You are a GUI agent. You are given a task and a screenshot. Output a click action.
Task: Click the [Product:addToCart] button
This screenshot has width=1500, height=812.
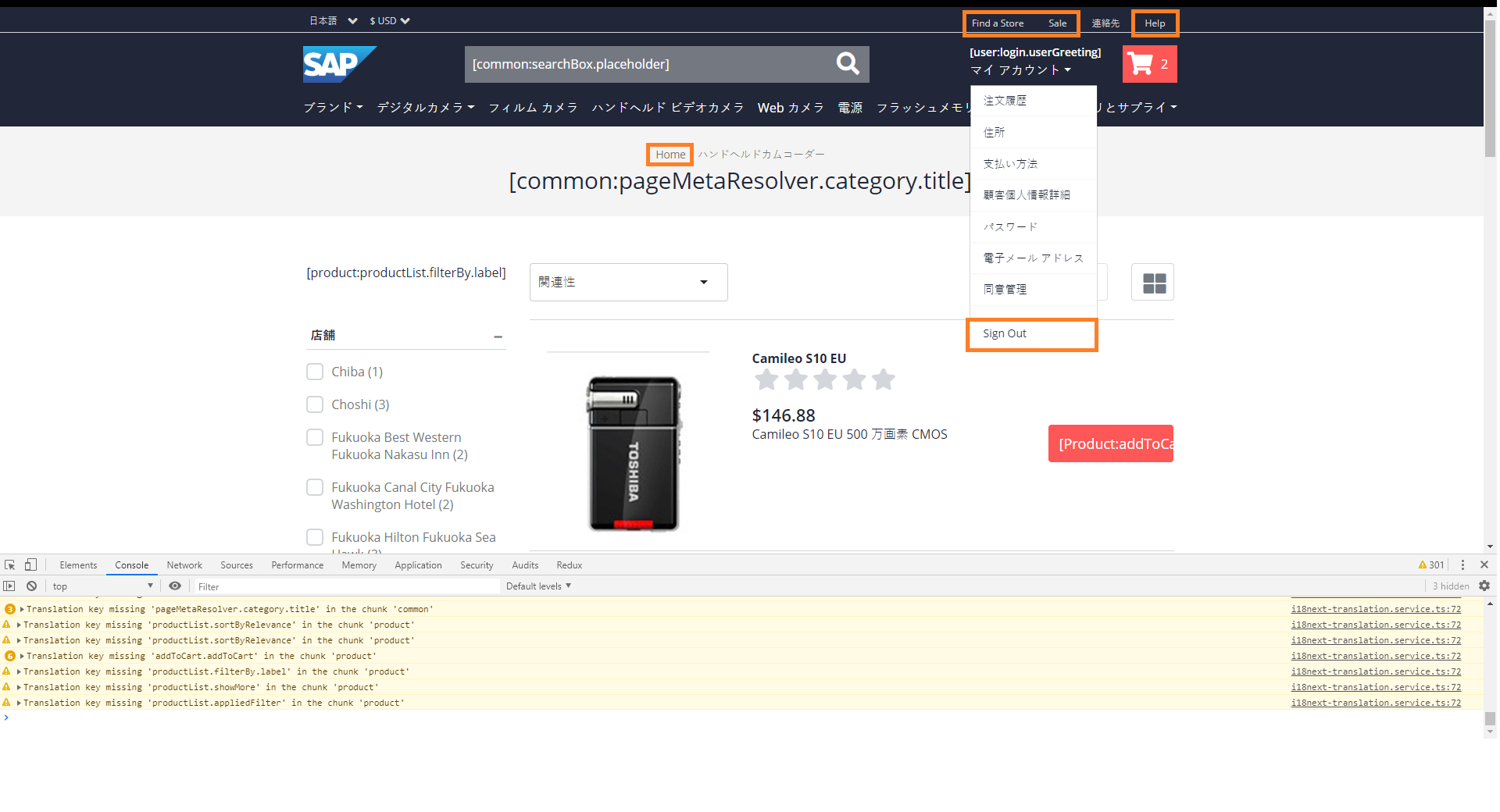[x=1111, y=443]
